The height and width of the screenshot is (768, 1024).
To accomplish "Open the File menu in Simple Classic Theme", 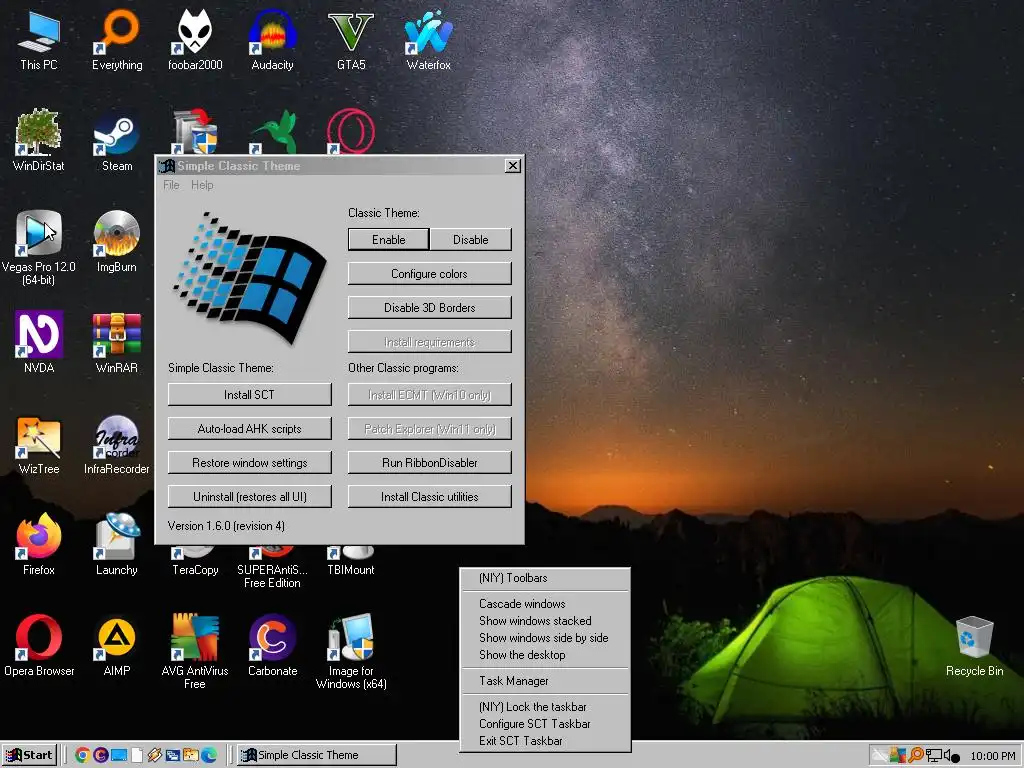I will [x=171, y=185].
